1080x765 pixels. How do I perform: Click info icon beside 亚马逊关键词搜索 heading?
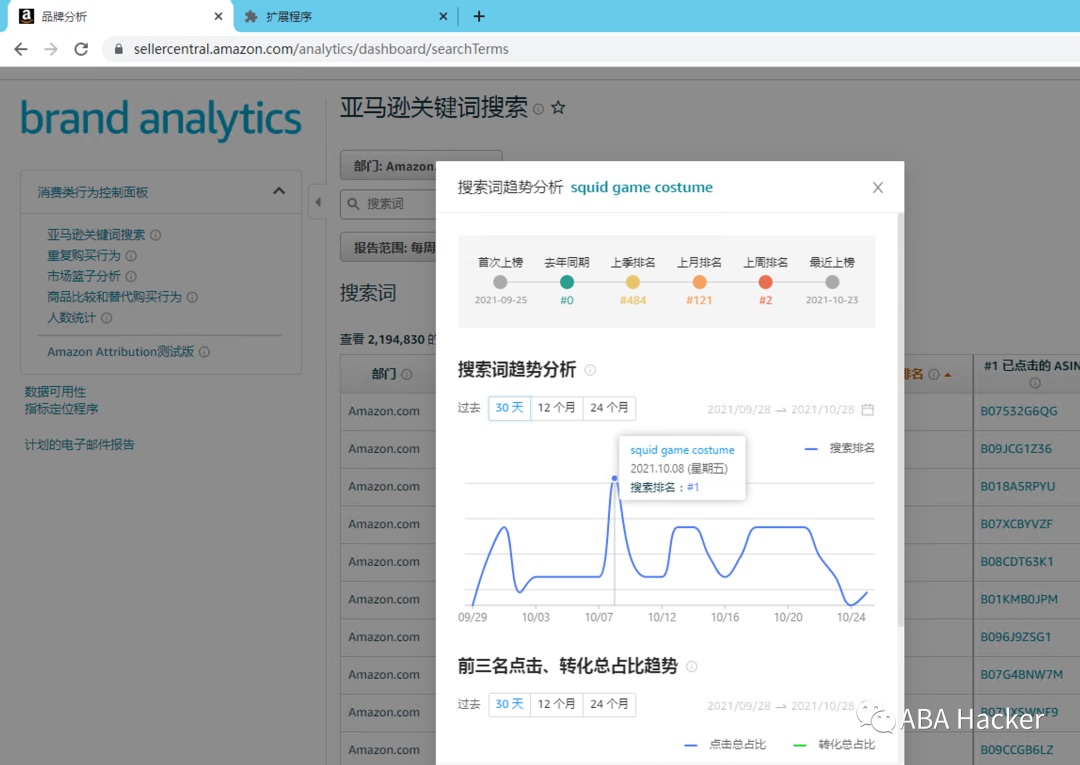click(x=539, y=109)
